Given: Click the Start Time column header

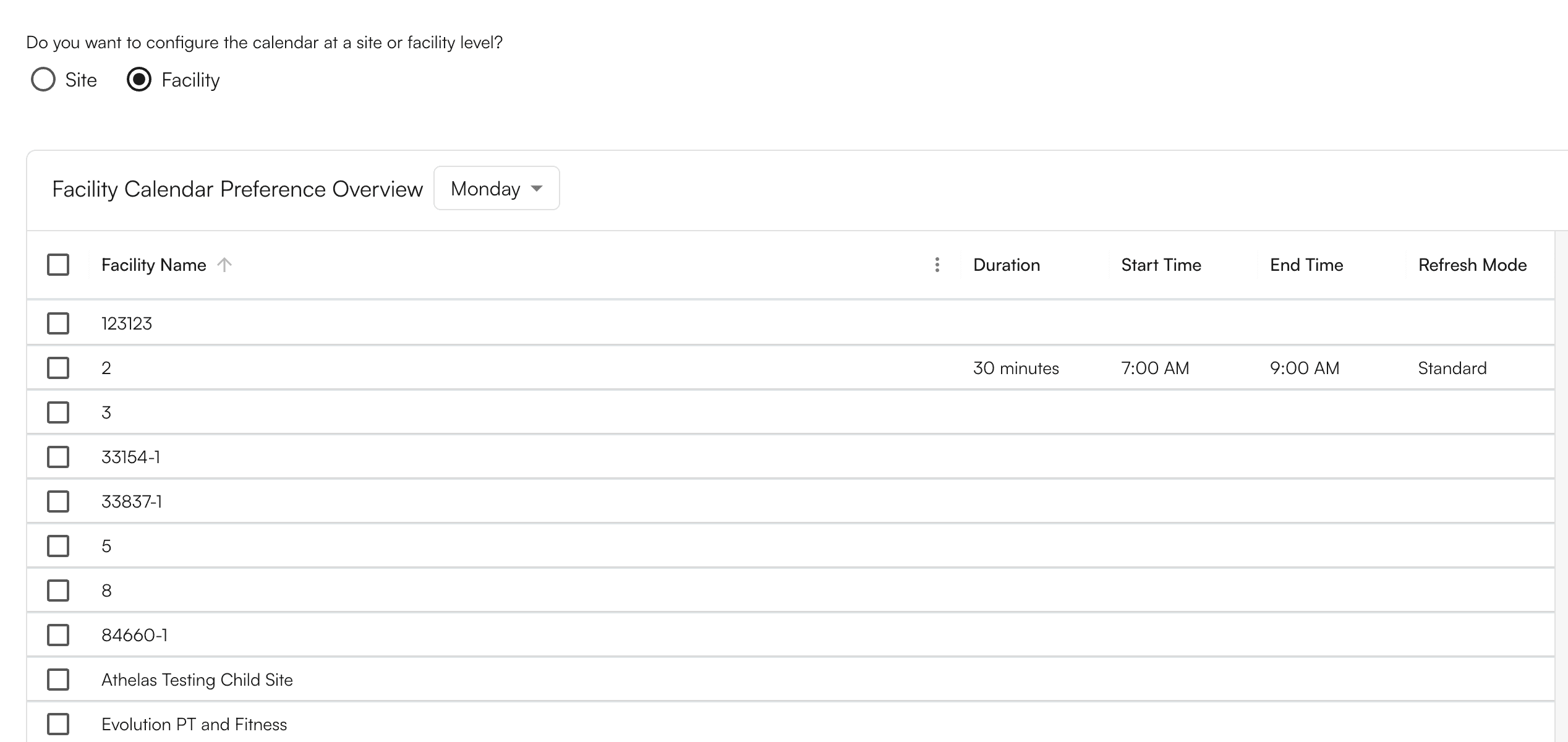Looking at the screenshot, I should [1161, 265].
